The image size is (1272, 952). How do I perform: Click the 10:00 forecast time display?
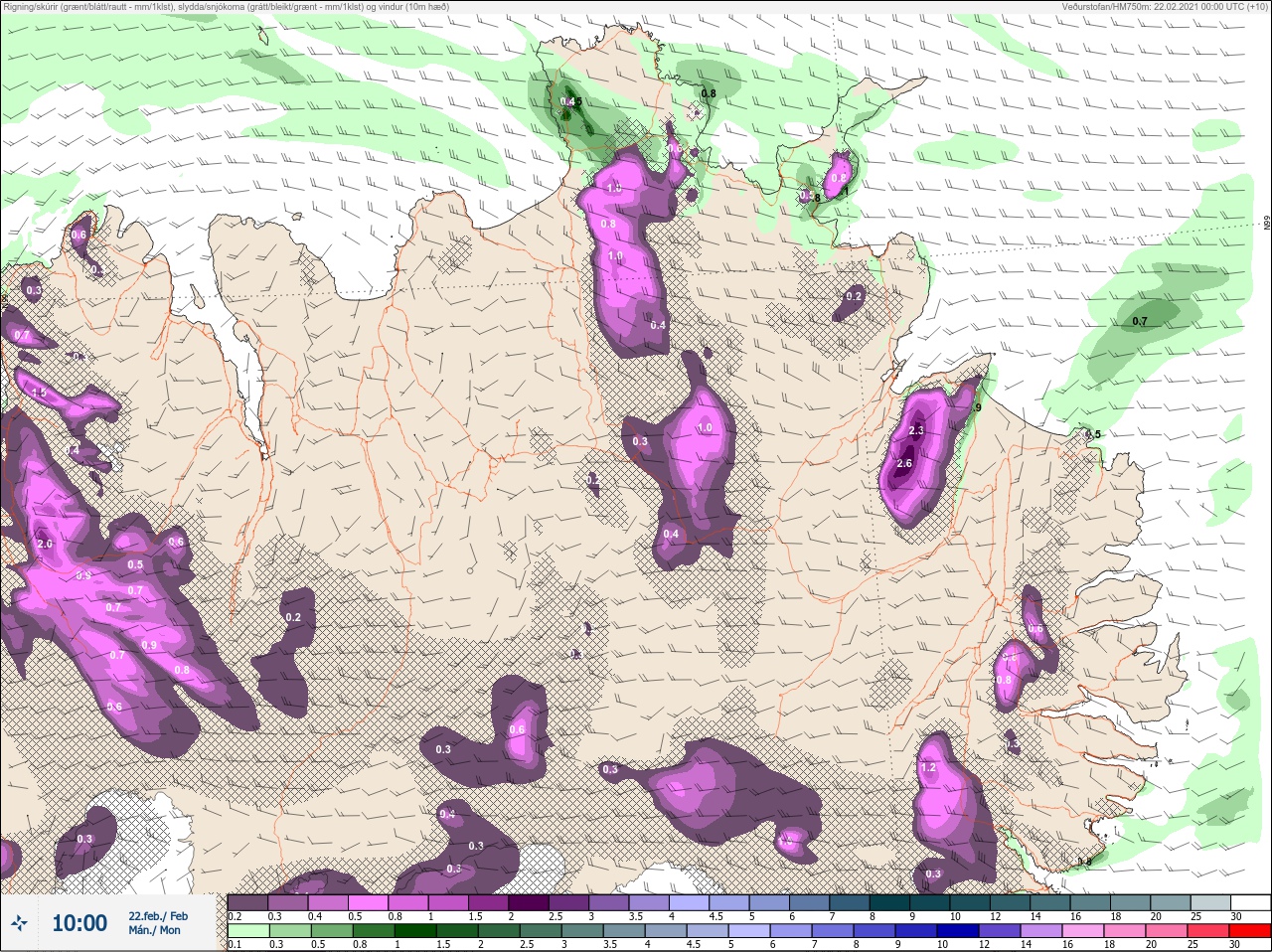coord(79,923)
